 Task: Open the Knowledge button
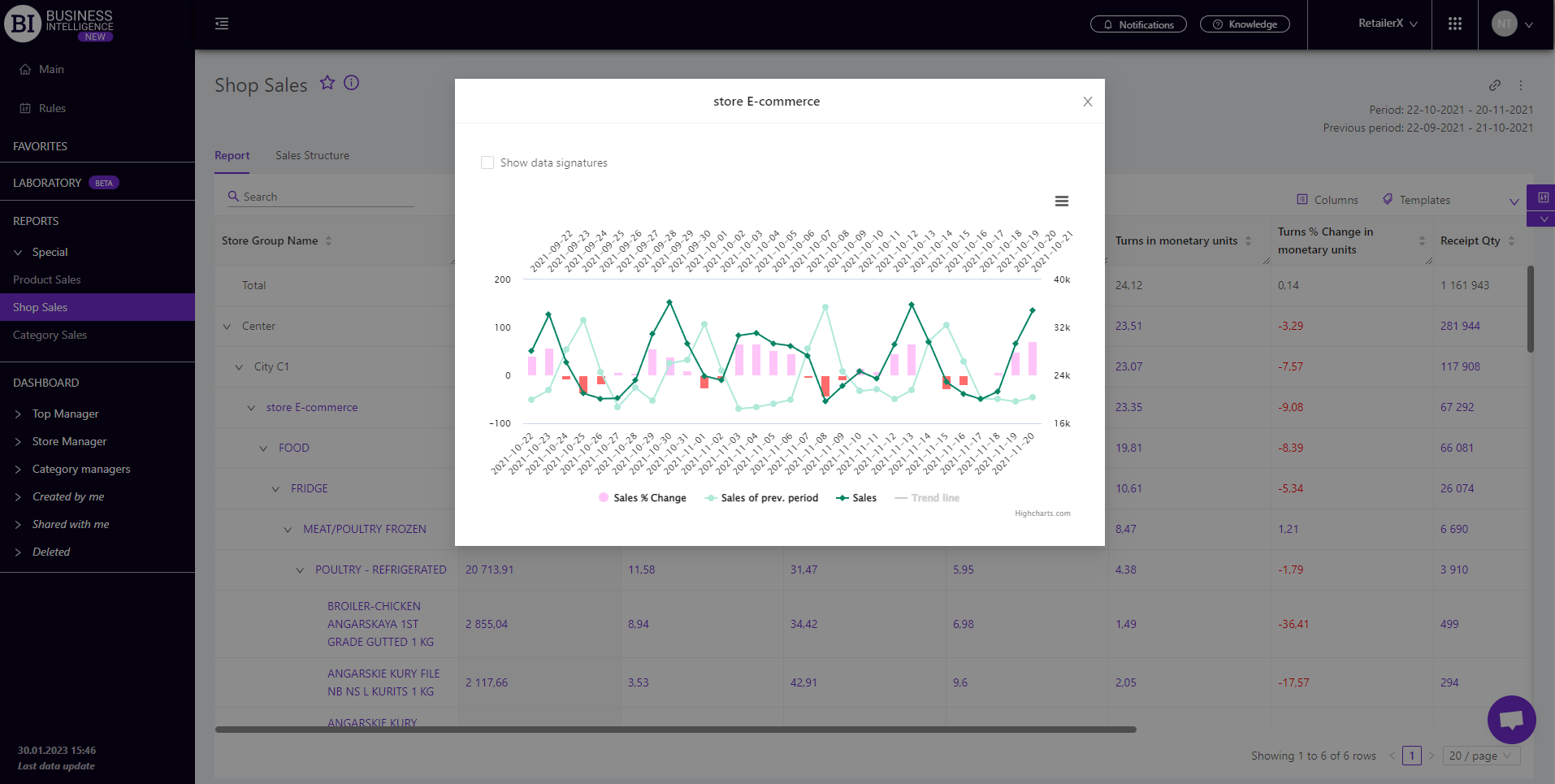point(1245,24)
